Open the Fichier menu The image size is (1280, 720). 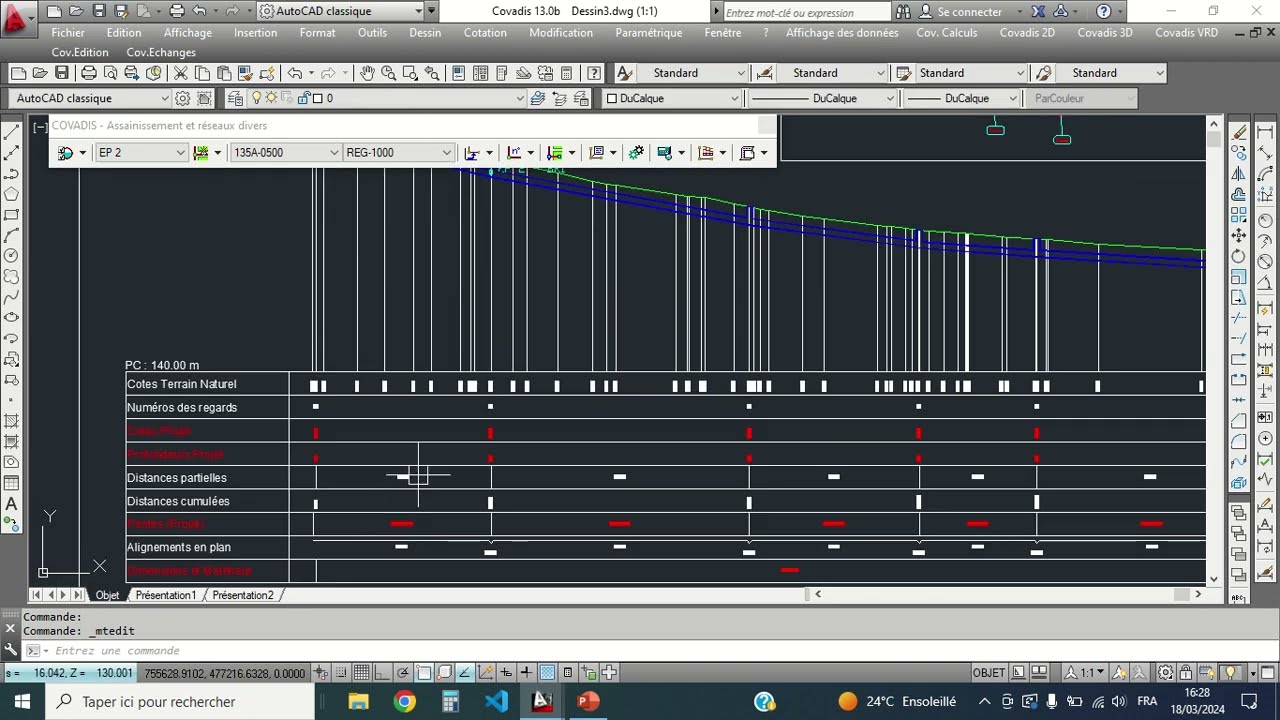pos(68,32)
